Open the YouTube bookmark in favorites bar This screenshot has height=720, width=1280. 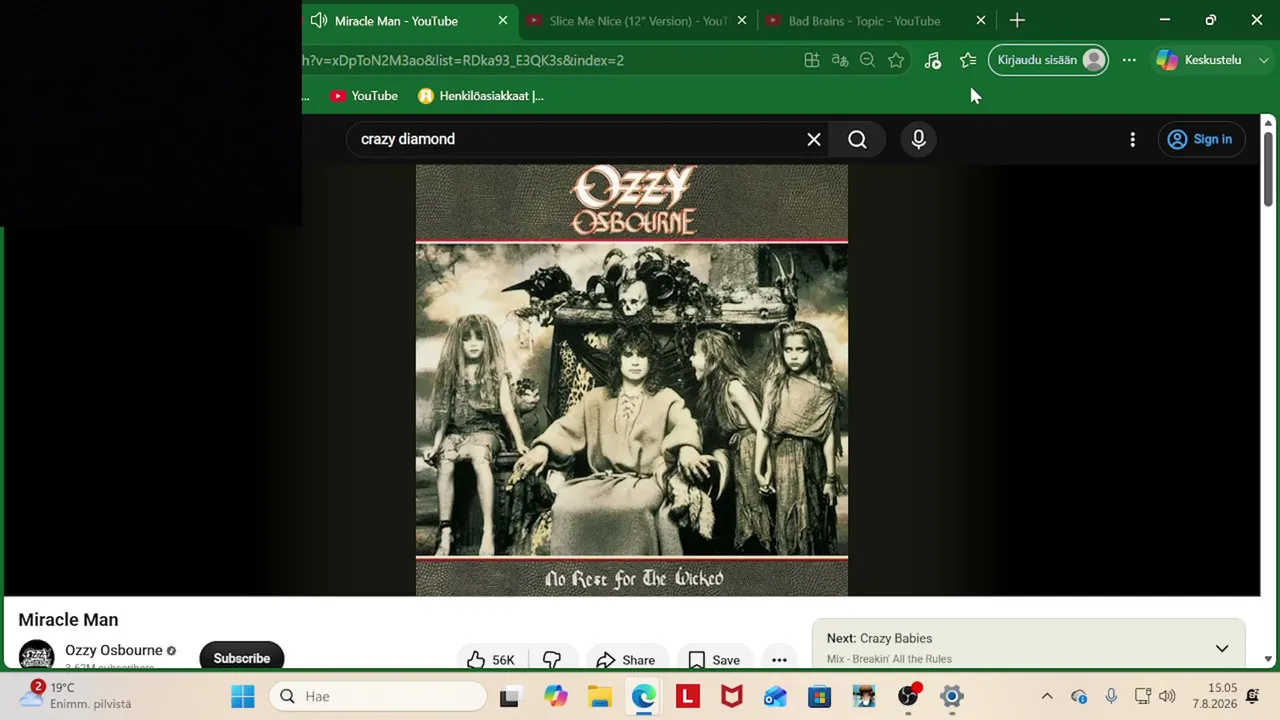[364, 96]
